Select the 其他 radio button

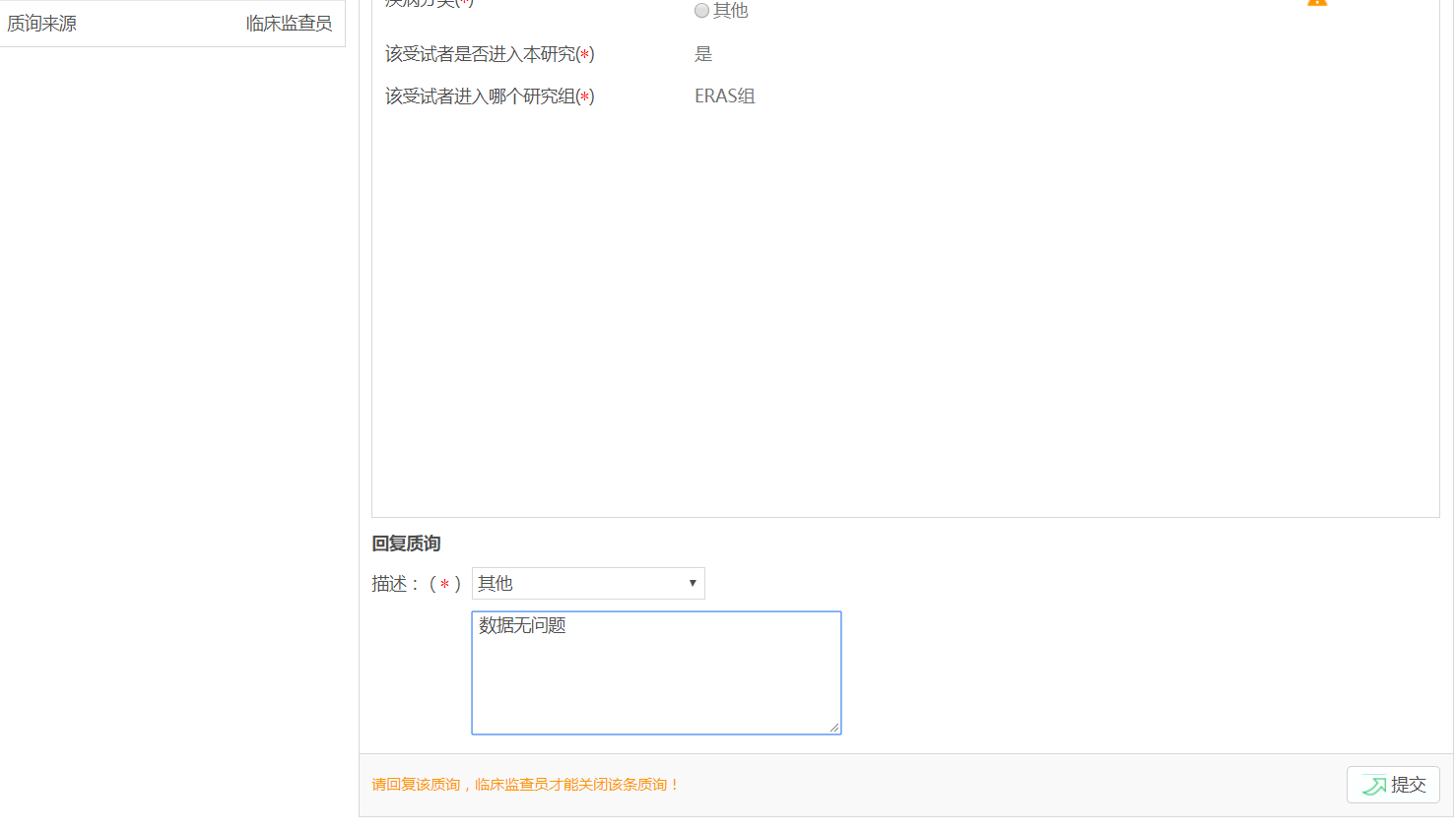701,11
